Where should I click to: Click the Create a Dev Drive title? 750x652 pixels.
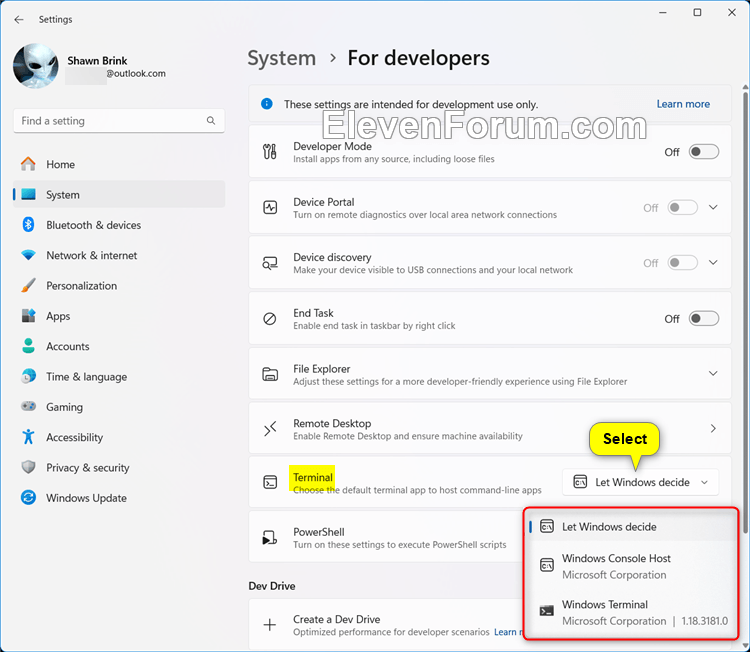337,619
